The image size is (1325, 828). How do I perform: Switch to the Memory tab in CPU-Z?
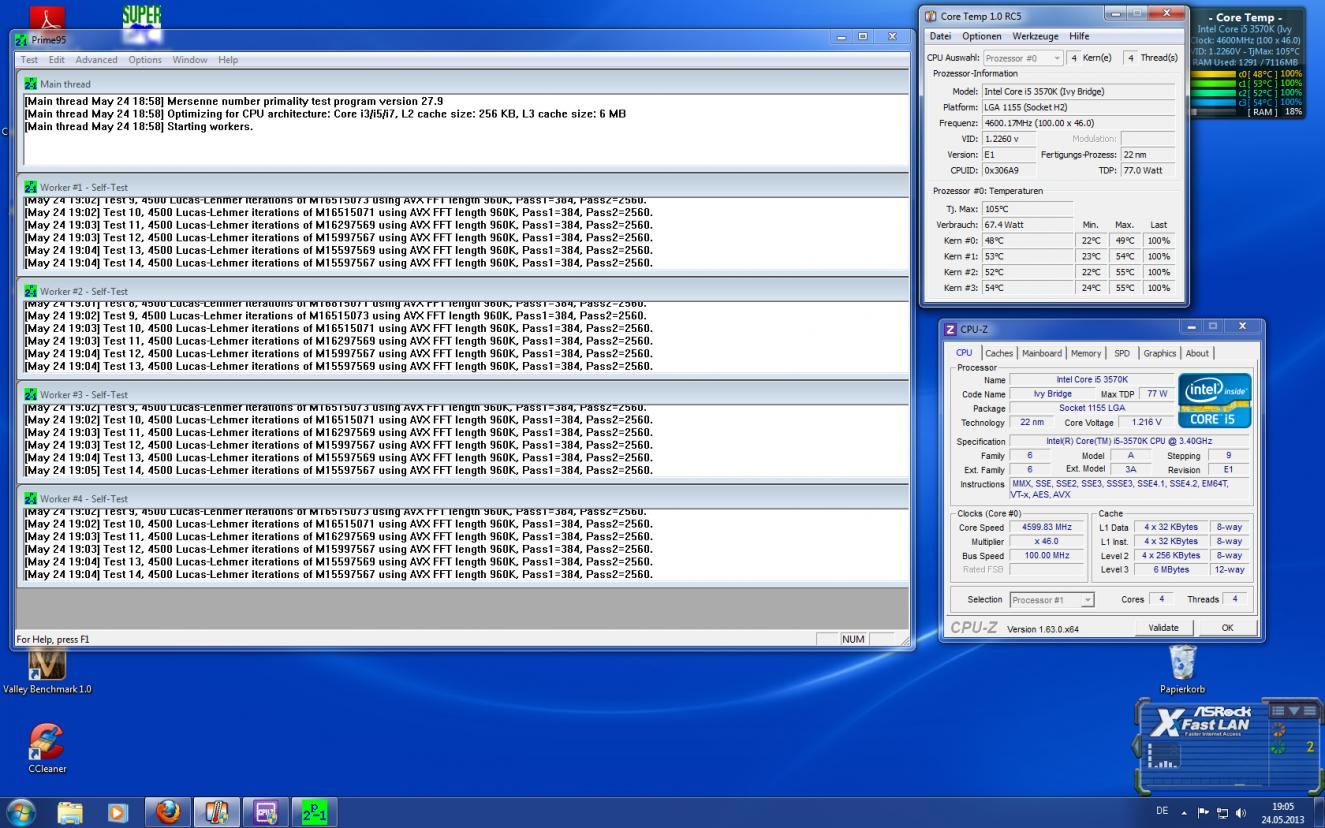point(1086,353)
